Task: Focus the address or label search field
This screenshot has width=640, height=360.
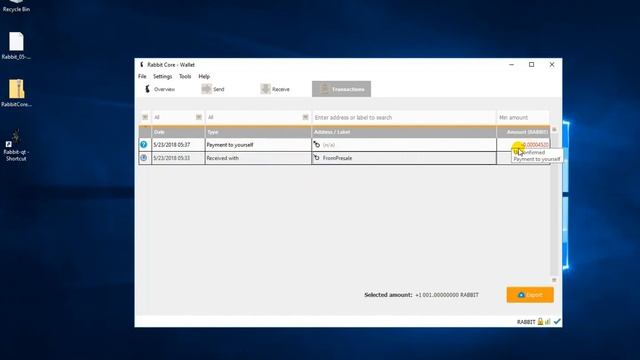Action: tap(404, 118)
